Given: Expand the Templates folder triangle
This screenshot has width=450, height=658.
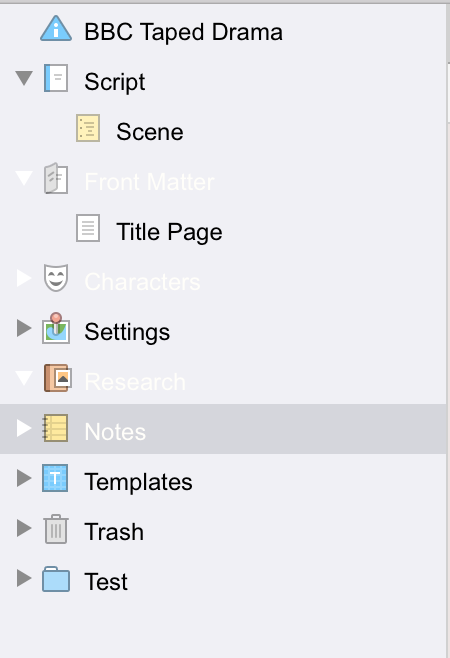Looking at the screenshot, I should tap(24, 478).
